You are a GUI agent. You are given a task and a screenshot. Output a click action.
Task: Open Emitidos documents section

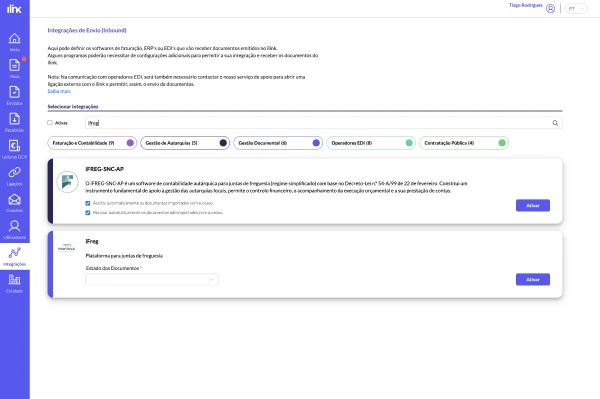click(x=15, y=95)
